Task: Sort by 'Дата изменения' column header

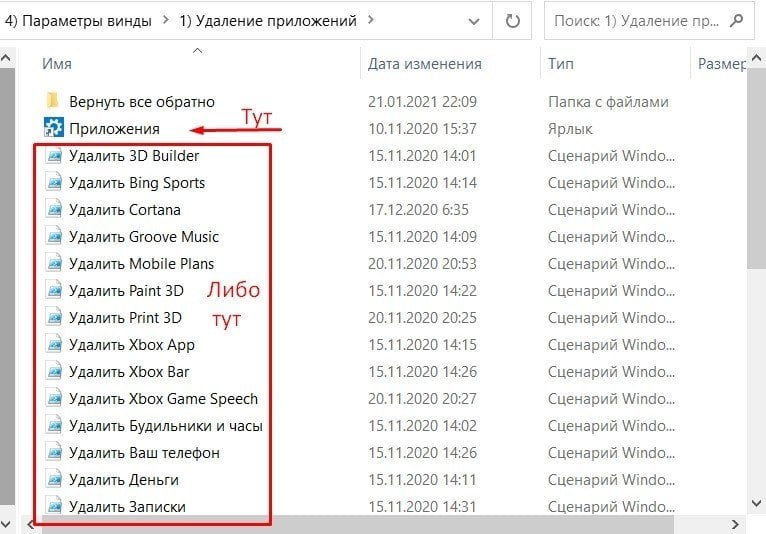Action: coord(425,64)
